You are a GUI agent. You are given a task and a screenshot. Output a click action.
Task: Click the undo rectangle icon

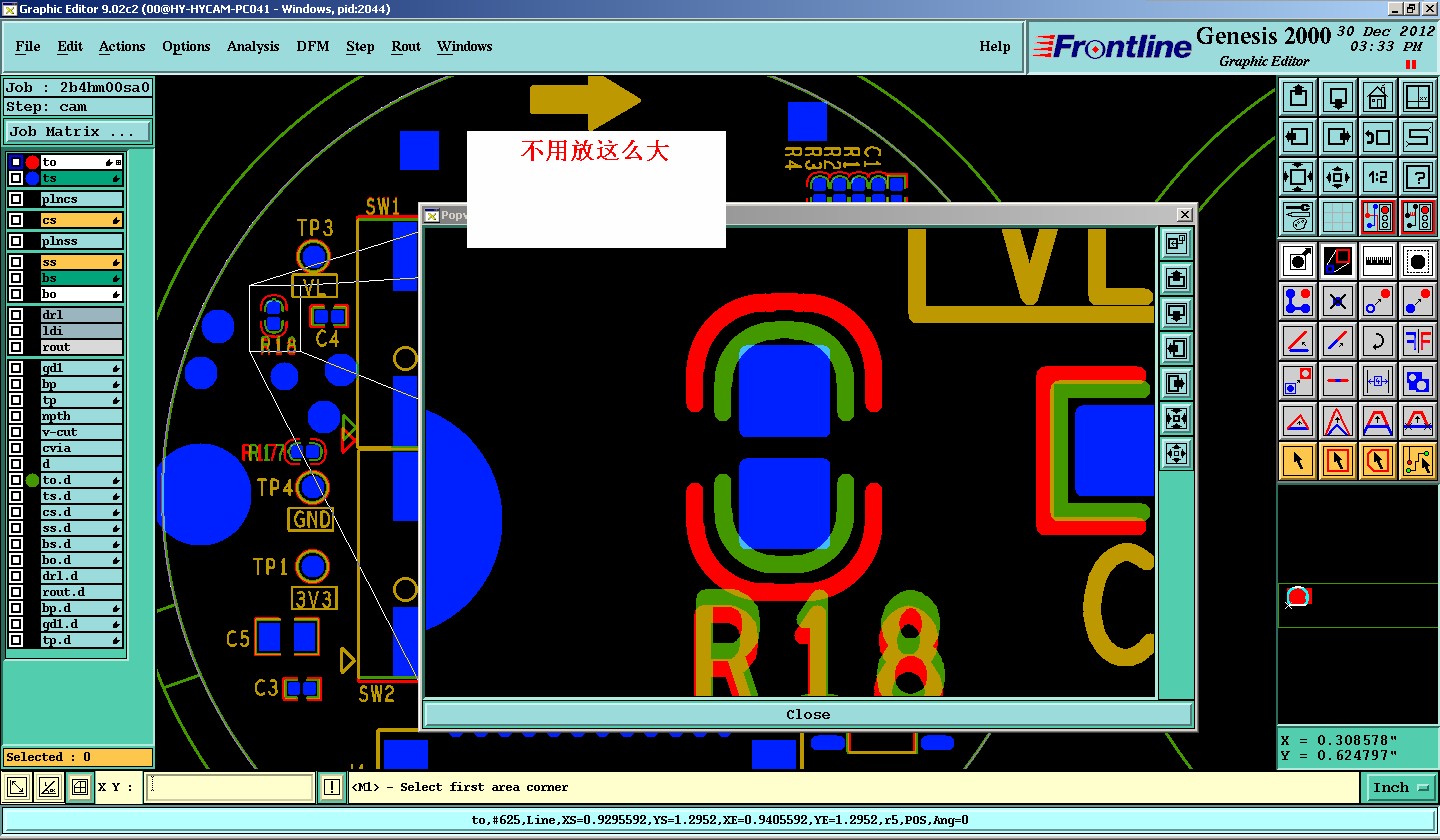1377,137
